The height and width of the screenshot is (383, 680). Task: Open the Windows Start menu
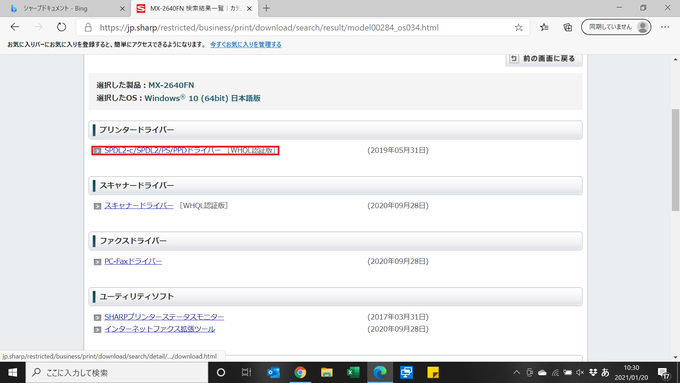[13, 373]
